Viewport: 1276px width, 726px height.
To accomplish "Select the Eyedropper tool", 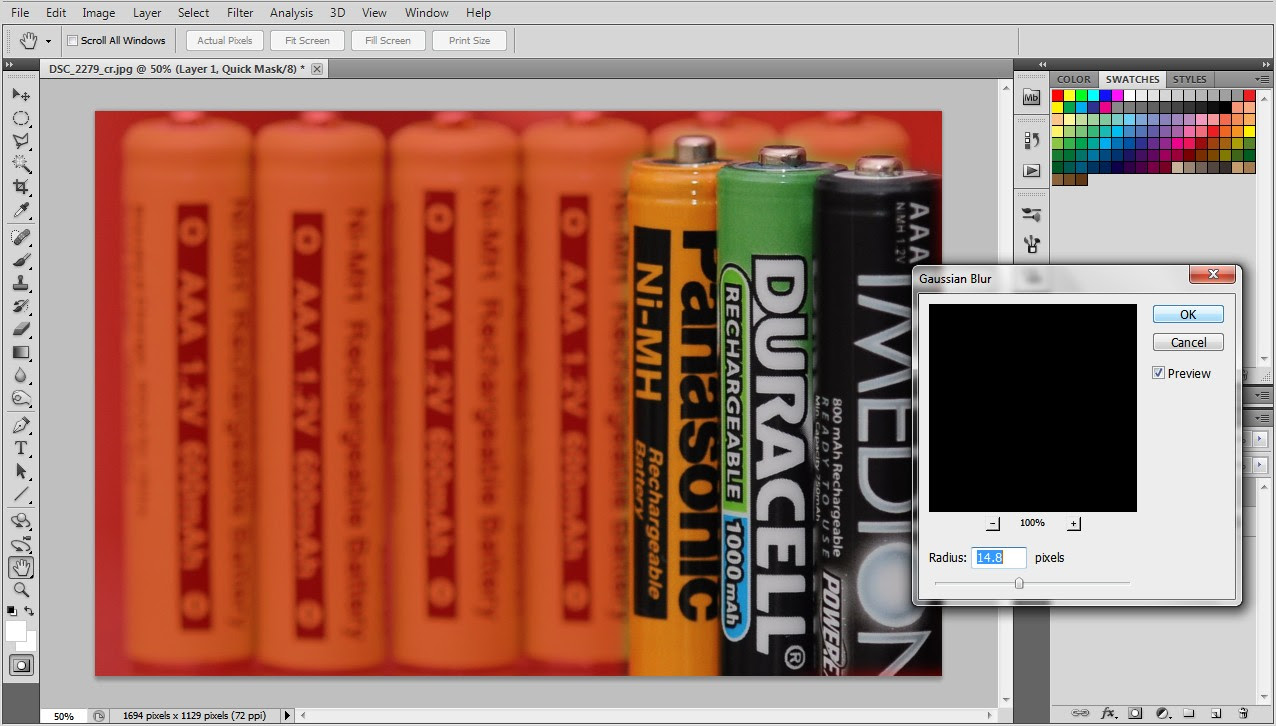I will click(x=21, y=211).
